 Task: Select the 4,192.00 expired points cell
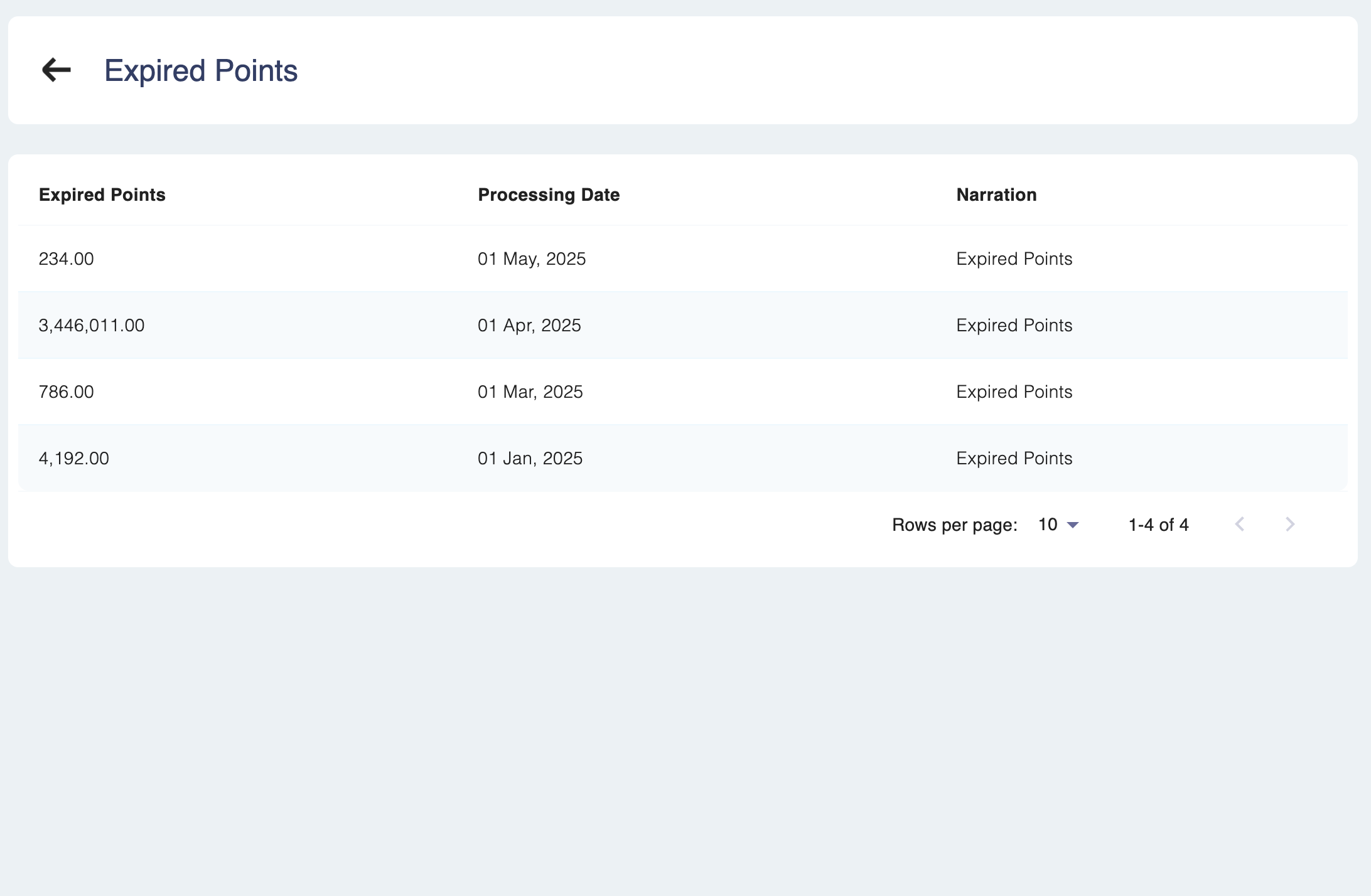pyautogui.click(x=74, y=459)
